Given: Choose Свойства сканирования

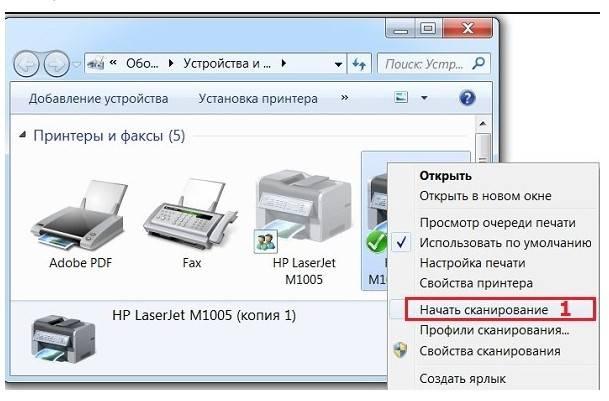Looking at the screenshot, I should pos(490,351).
